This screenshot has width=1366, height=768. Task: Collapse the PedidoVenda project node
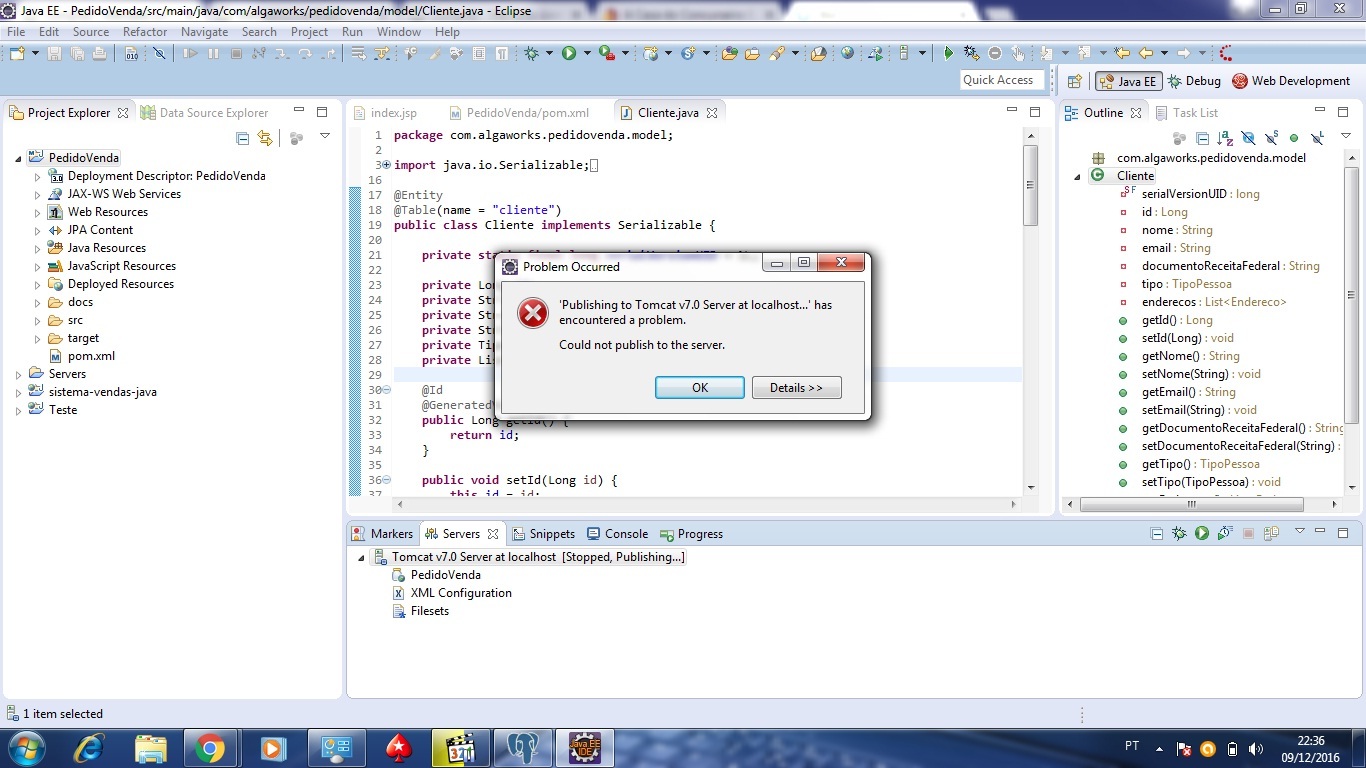pyautogui.click(x=18, y=158)
